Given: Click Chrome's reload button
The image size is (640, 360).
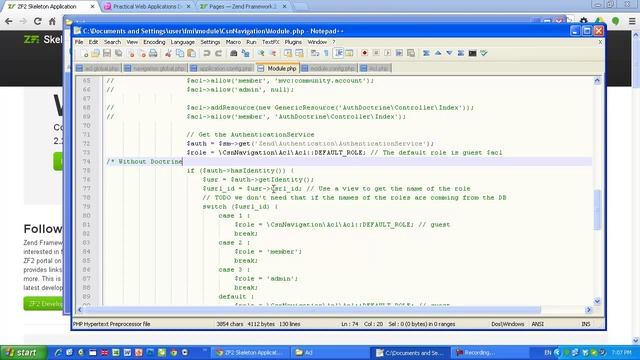Looking at the screenshot, I should tap(38, 21).
